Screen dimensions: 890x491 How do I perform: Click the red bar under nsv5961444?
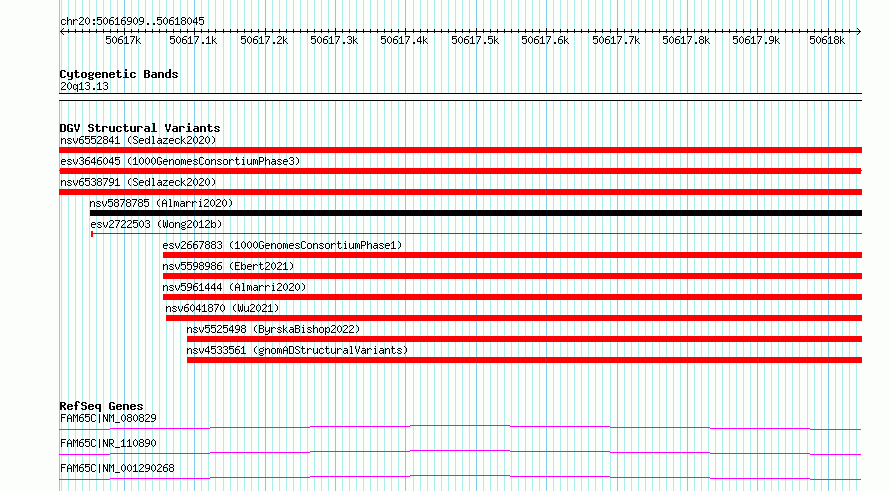(x=513, y=297)
